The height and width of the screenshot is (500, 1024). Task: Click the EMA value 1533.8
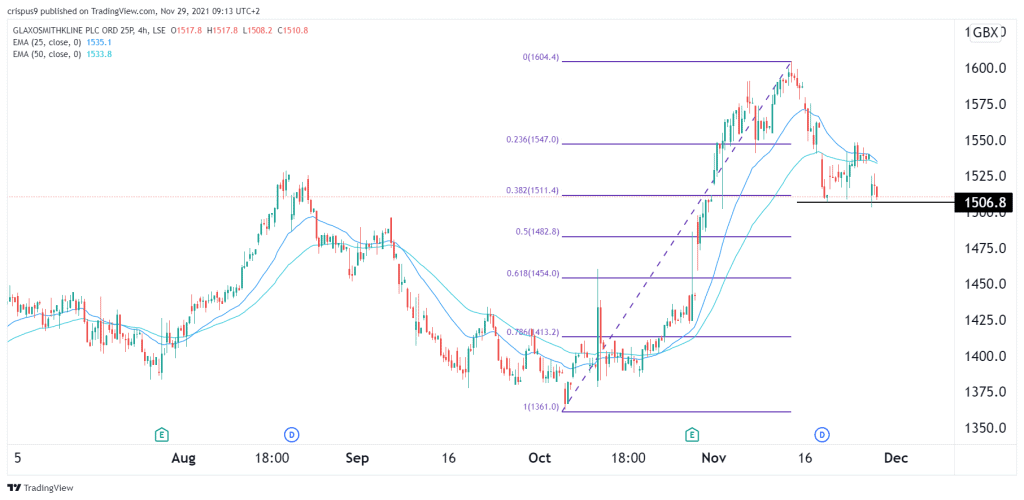tap(99, 54)
